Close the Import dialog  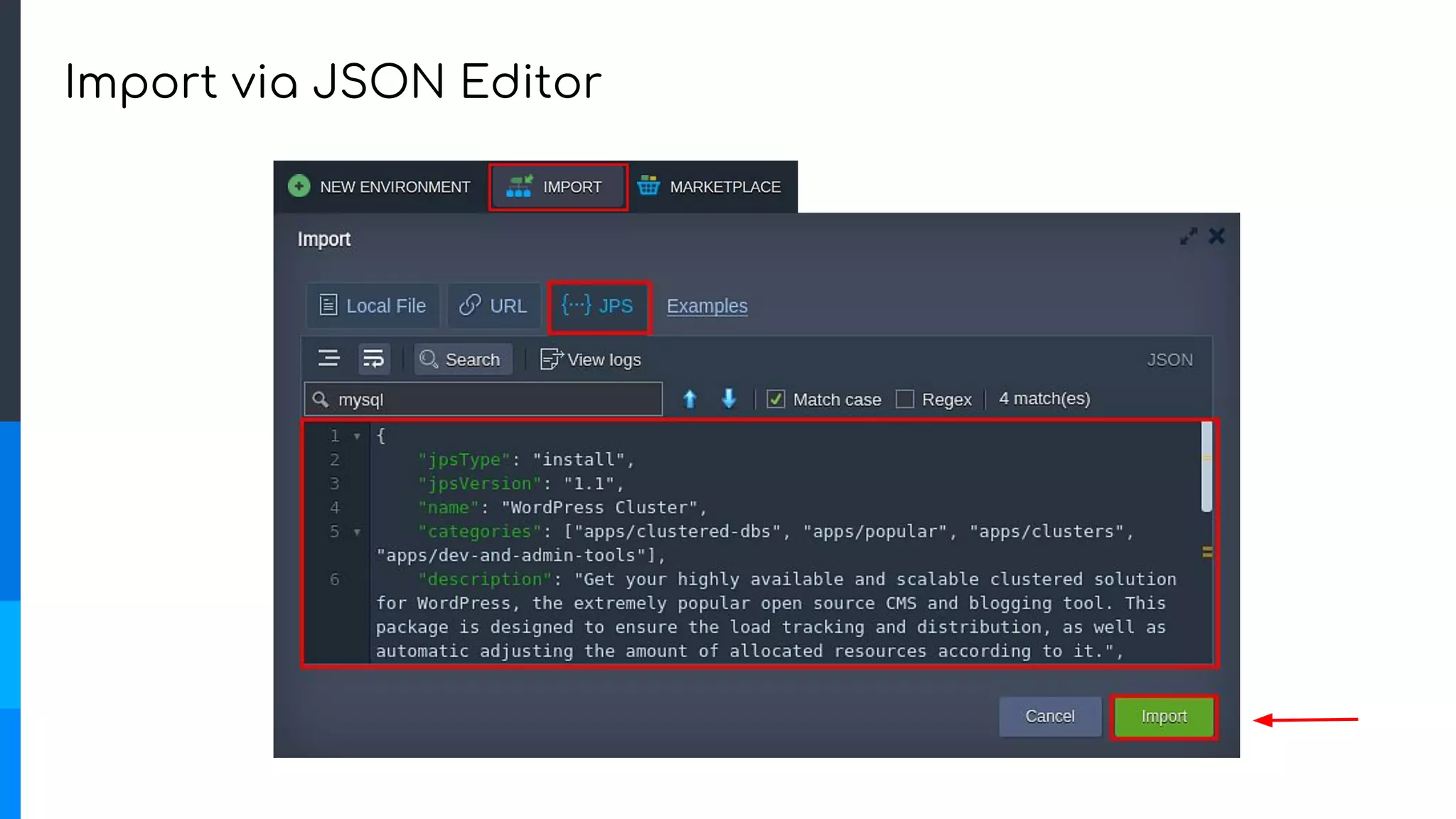click(1216, 236)
